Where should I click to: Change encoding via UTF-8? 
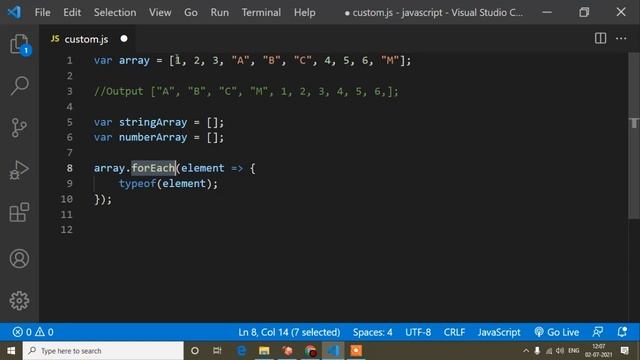(418, 332)
